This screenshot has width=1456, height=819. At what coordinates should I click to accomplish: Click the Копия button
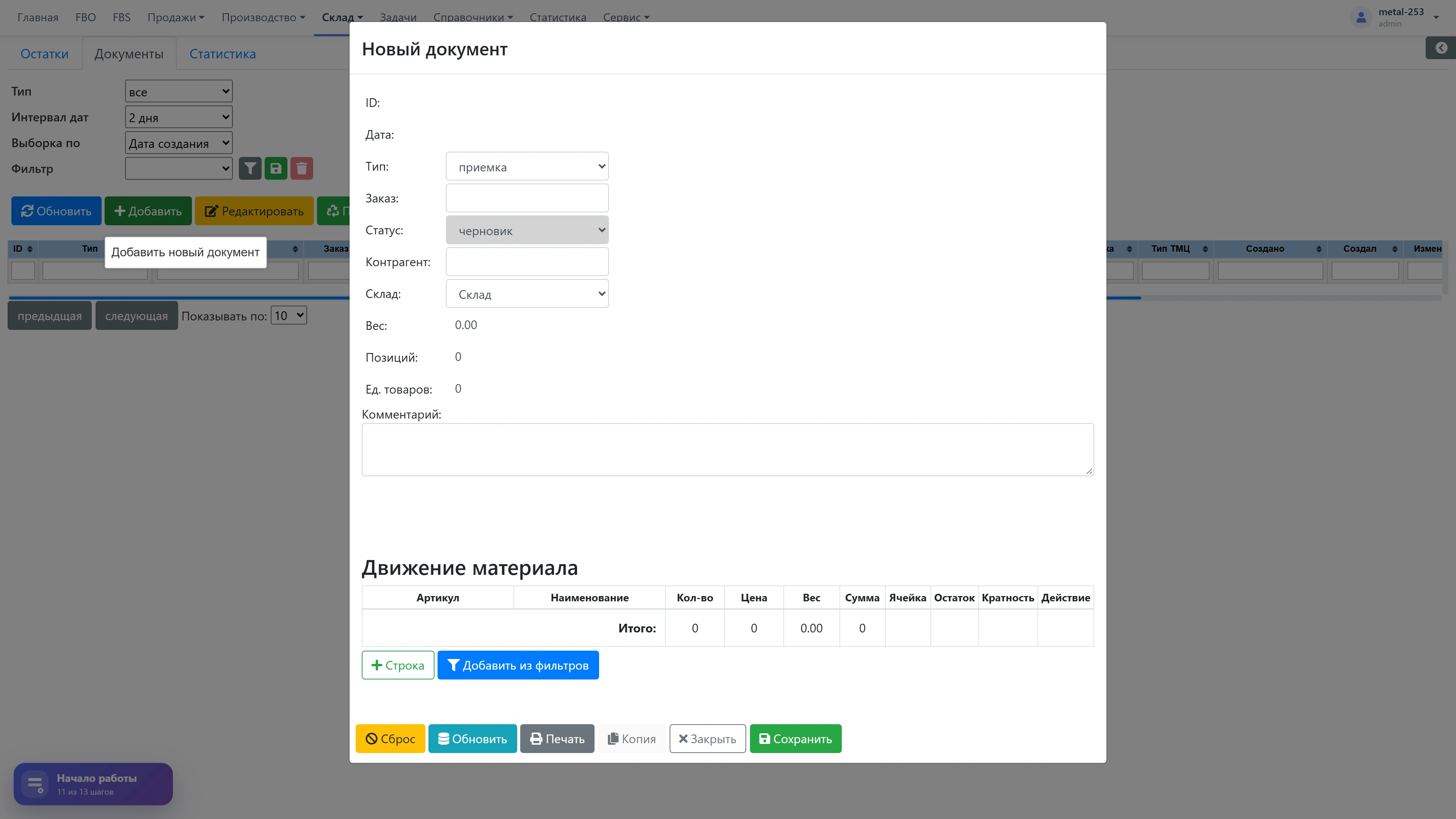(631, 739)
